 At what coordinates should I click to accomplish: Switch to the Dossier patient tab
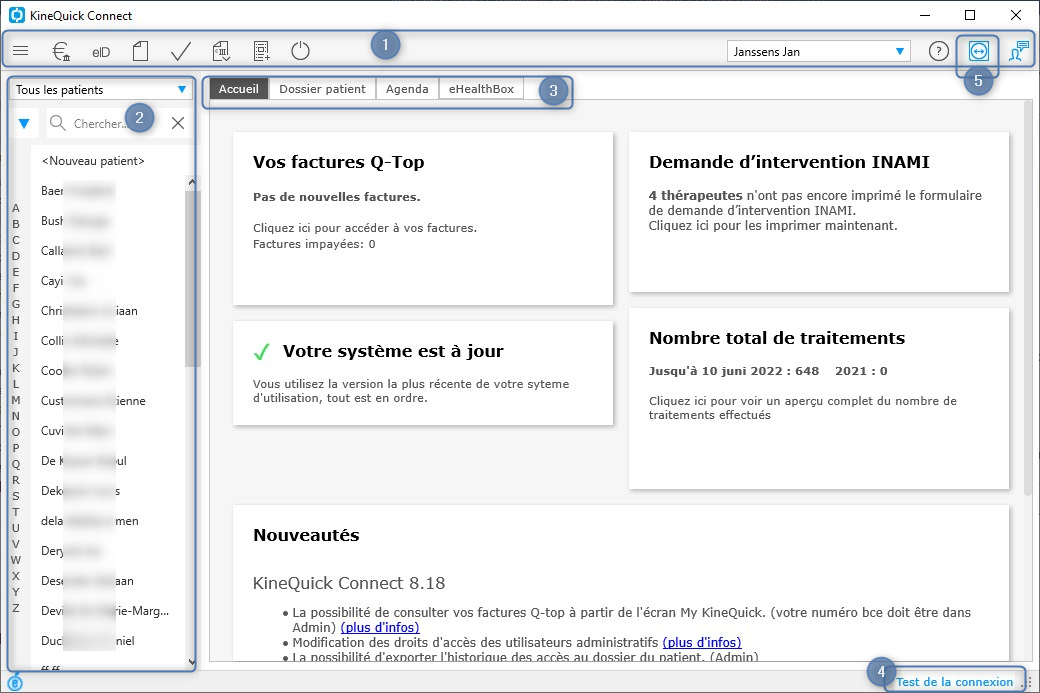(322, 89)
